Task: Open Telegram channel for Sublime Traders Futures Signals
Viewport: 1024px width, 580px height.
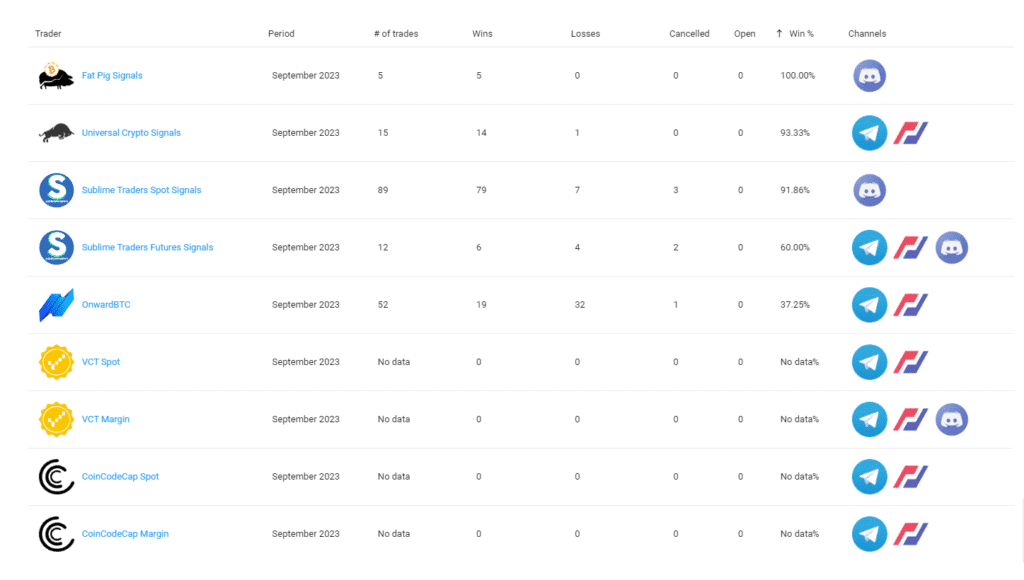Action: [x=869, y=248]
